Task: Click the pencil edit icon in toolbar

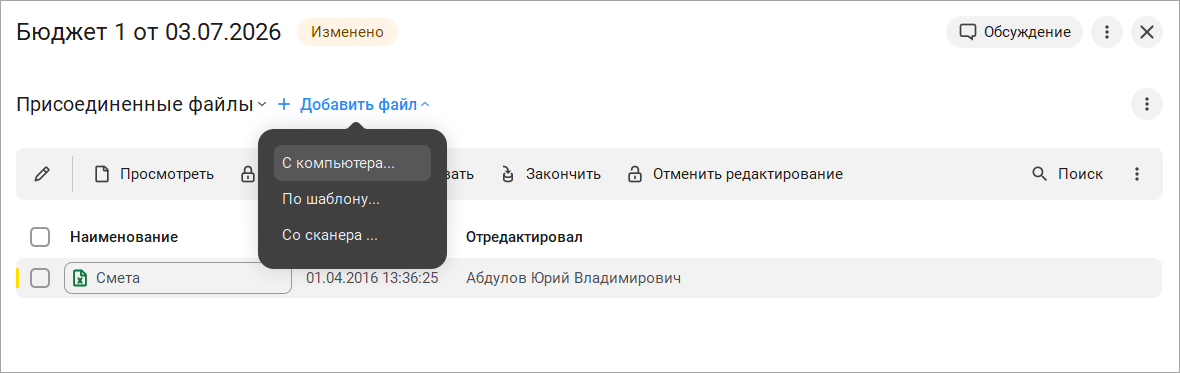Action: click(x=42, y=174)
